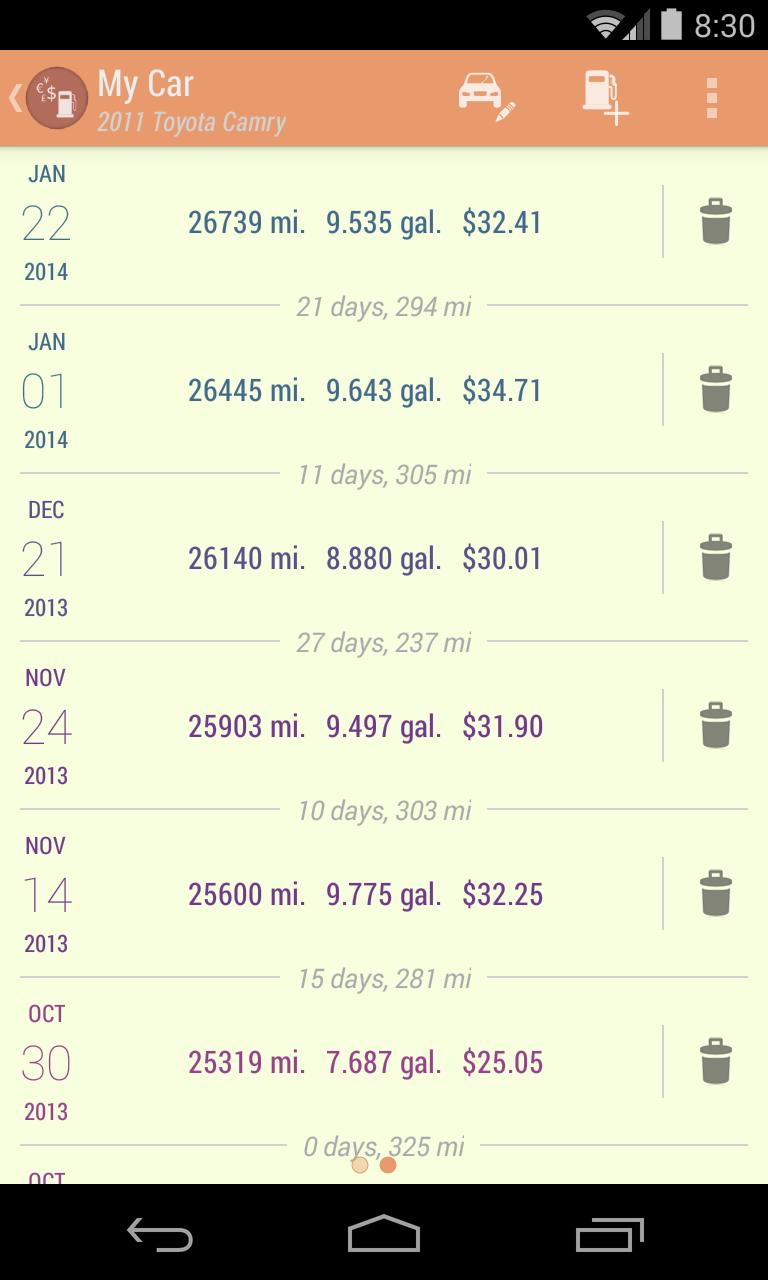Screen dimensions: 768x1280
Task: Select the $32.25 fill-up entry
Action: tap(502, 894)
